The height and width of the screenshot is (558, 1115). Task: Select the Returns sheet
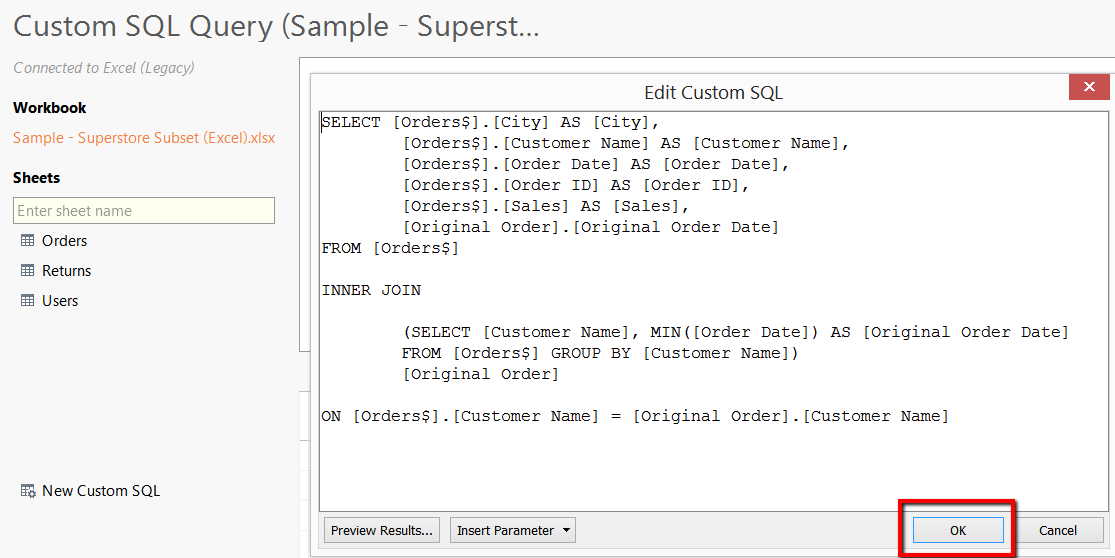pos(66,271)
